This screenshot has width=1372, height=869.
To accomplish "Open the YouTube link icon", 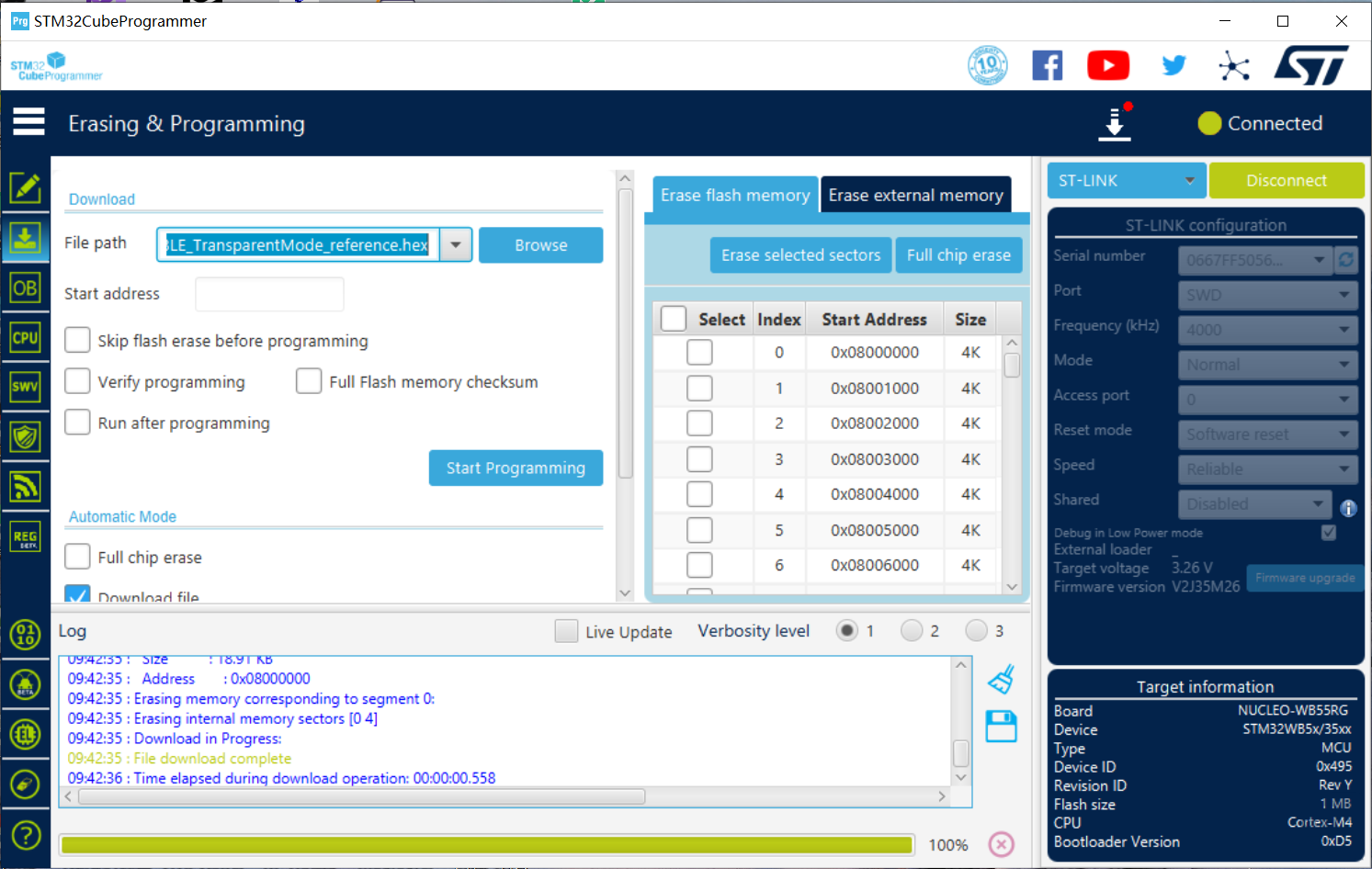I will [1108, 65].
